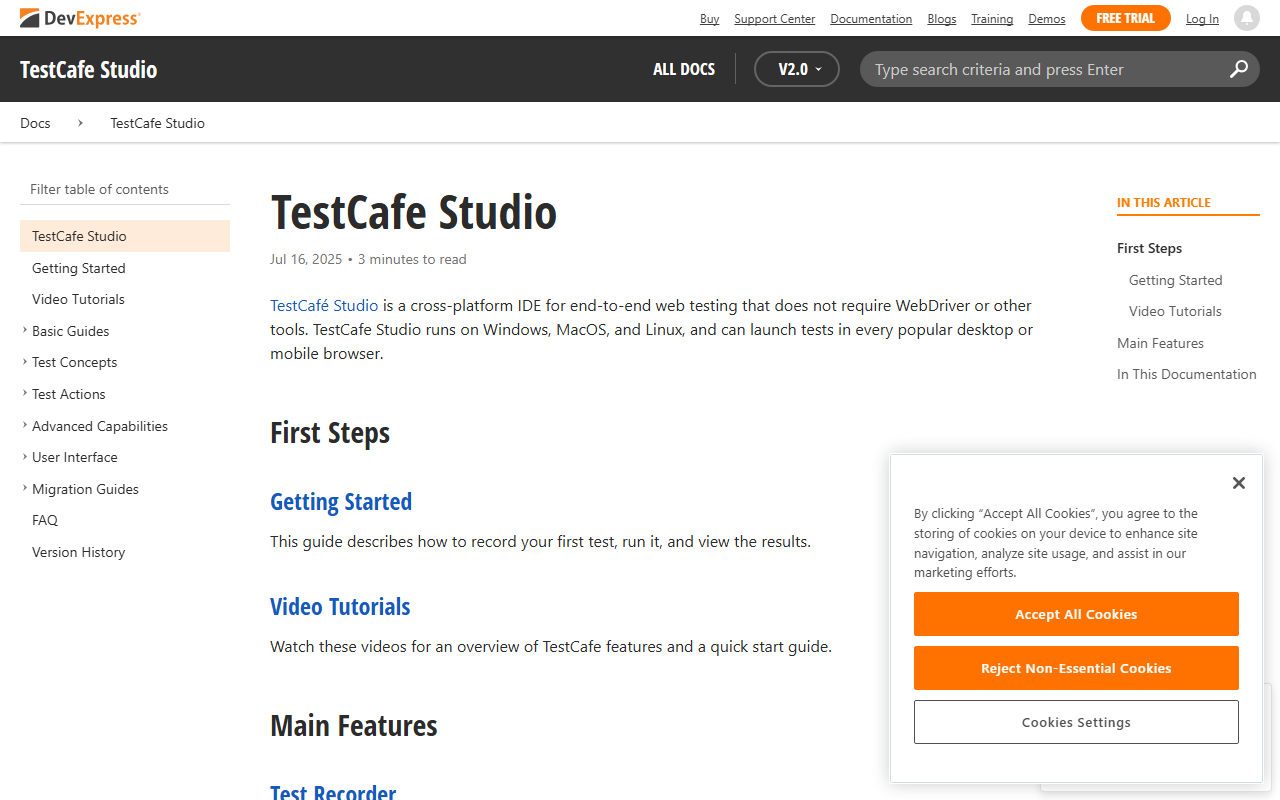
Task: Click the search magnifier icon
Action: point(1239,69)
